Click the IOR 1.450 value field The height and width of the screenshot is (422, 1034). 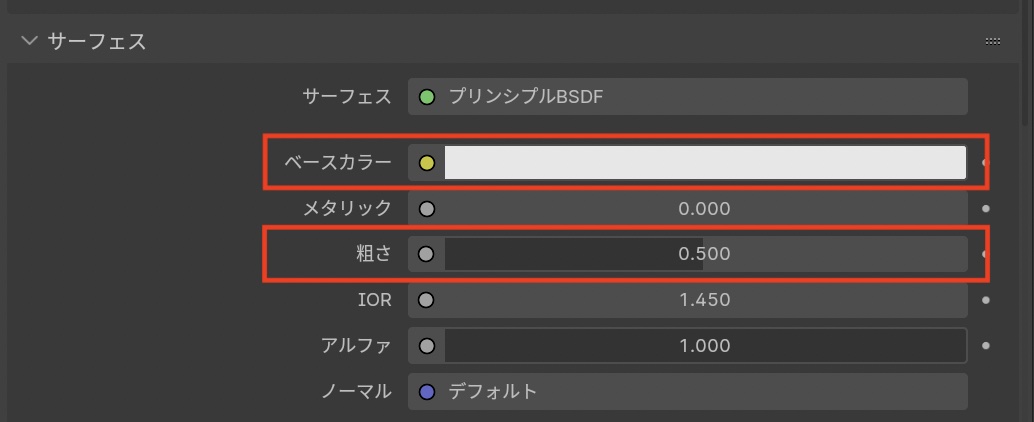pos(705,300)
